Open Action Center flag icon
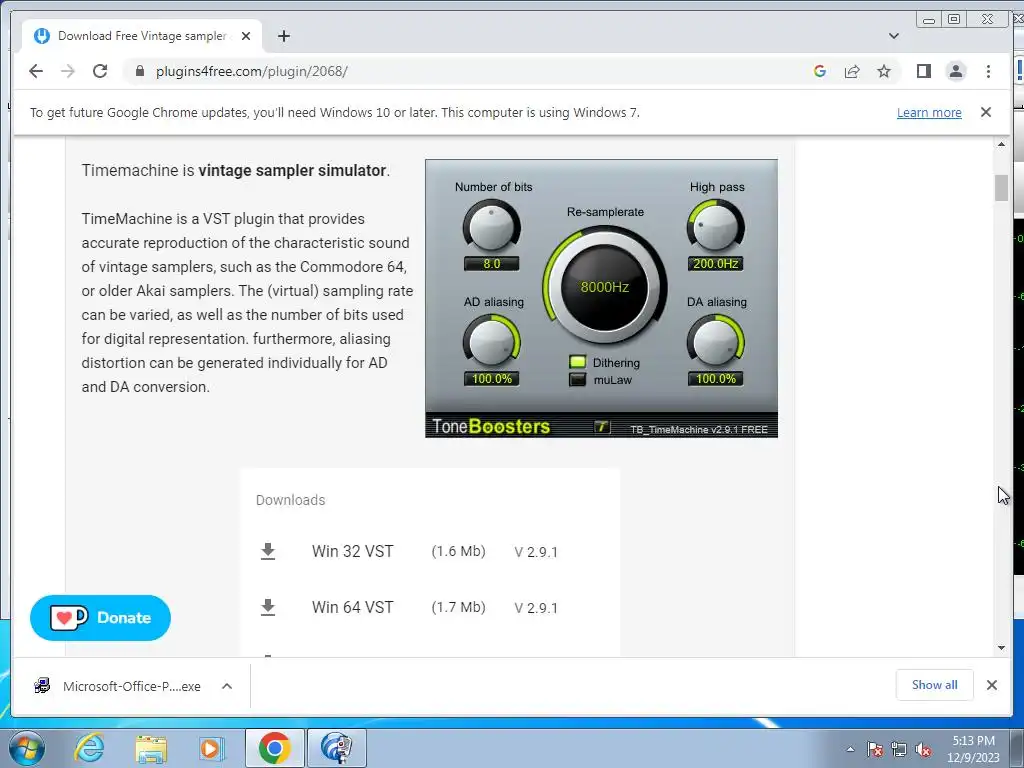 pyautogui.click(x=874, y=750)
